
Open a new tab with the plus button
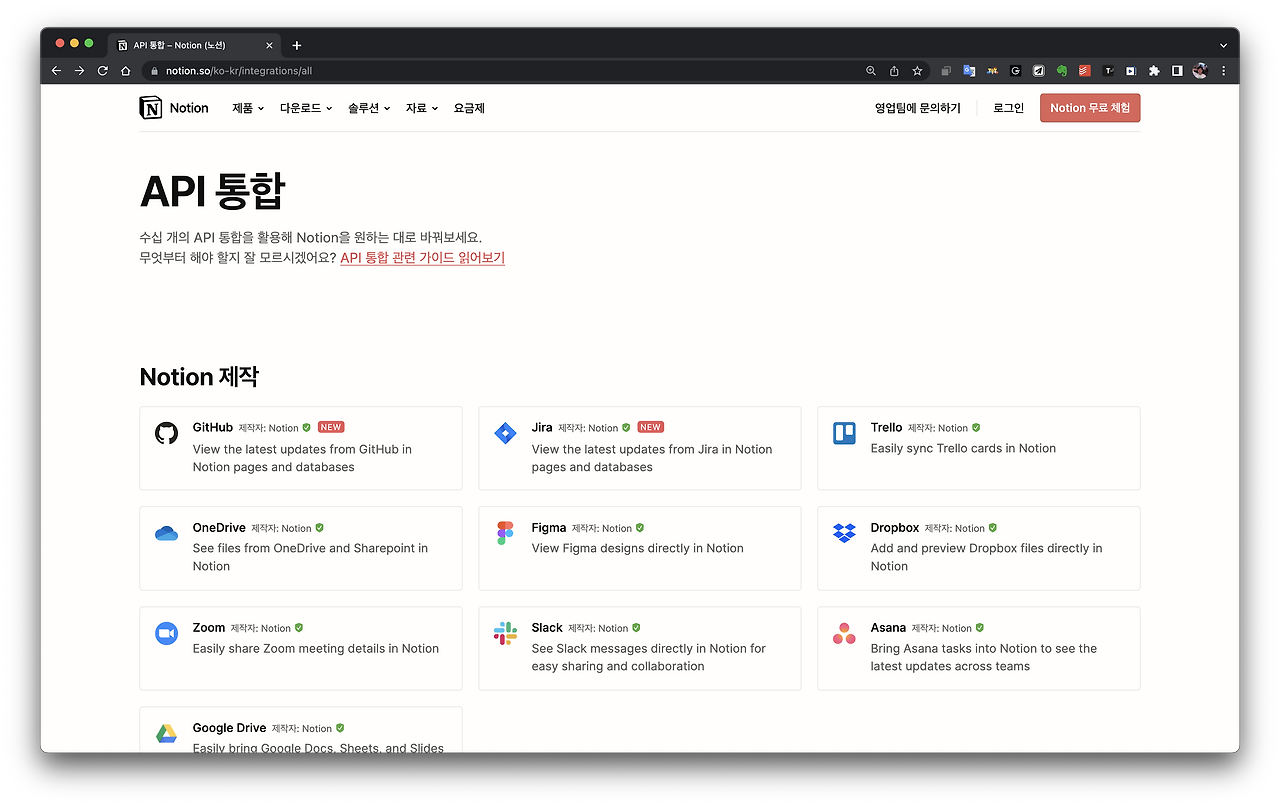[x=297, y=45]
